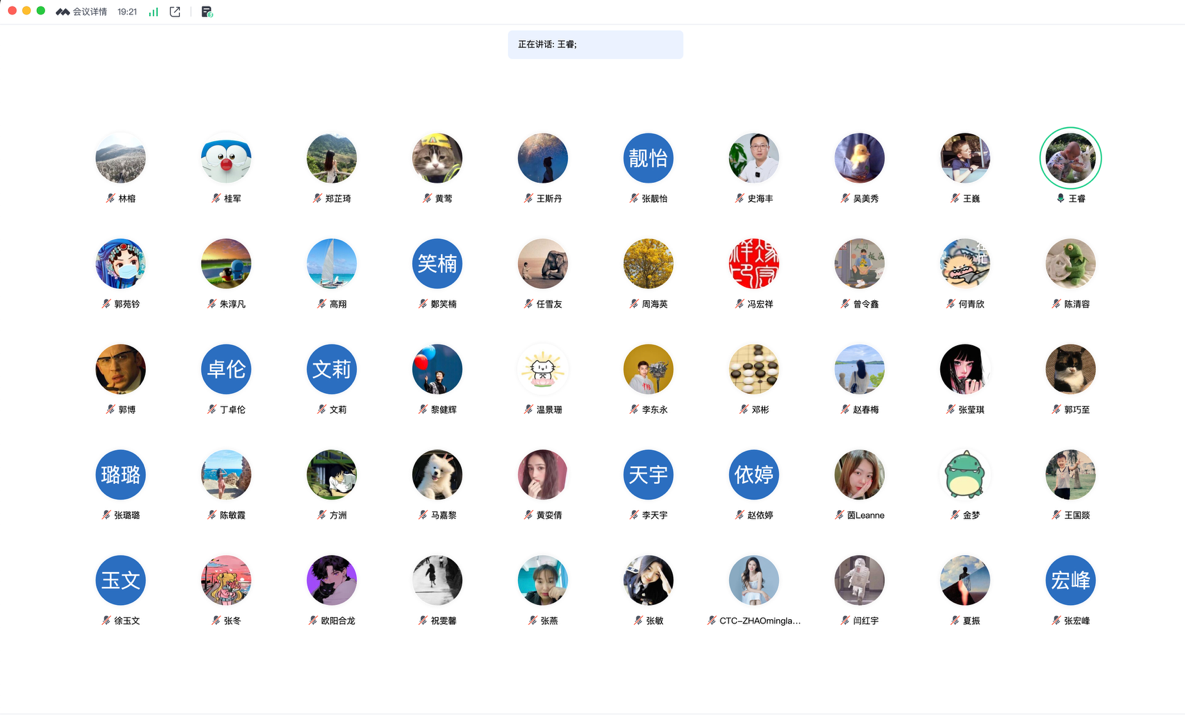Click muted mic icon next to 徐玉文
This screenshot has width=1185, height=717.
pos(106,621)
